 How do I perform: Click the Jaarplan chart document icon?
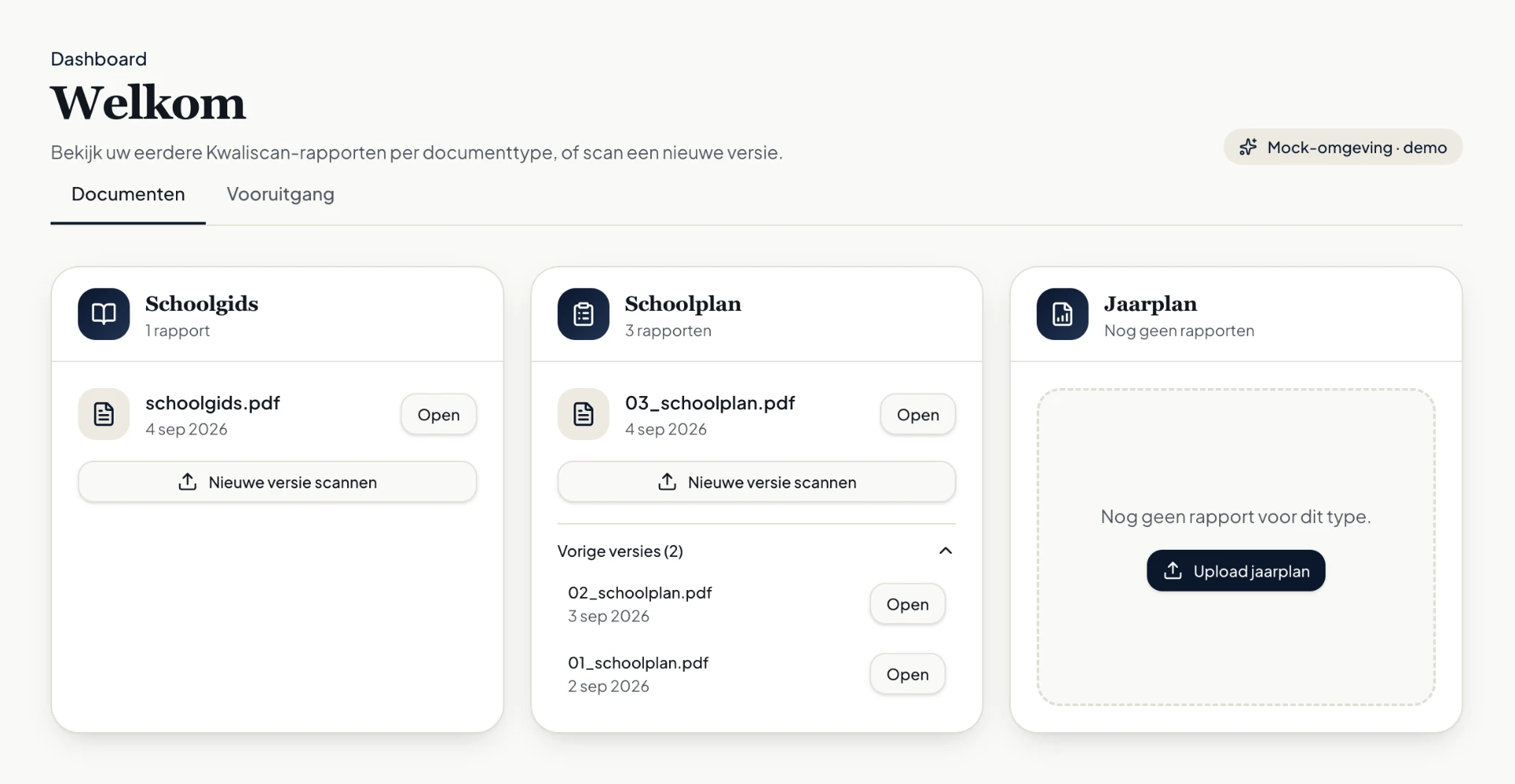(1062, 314)
